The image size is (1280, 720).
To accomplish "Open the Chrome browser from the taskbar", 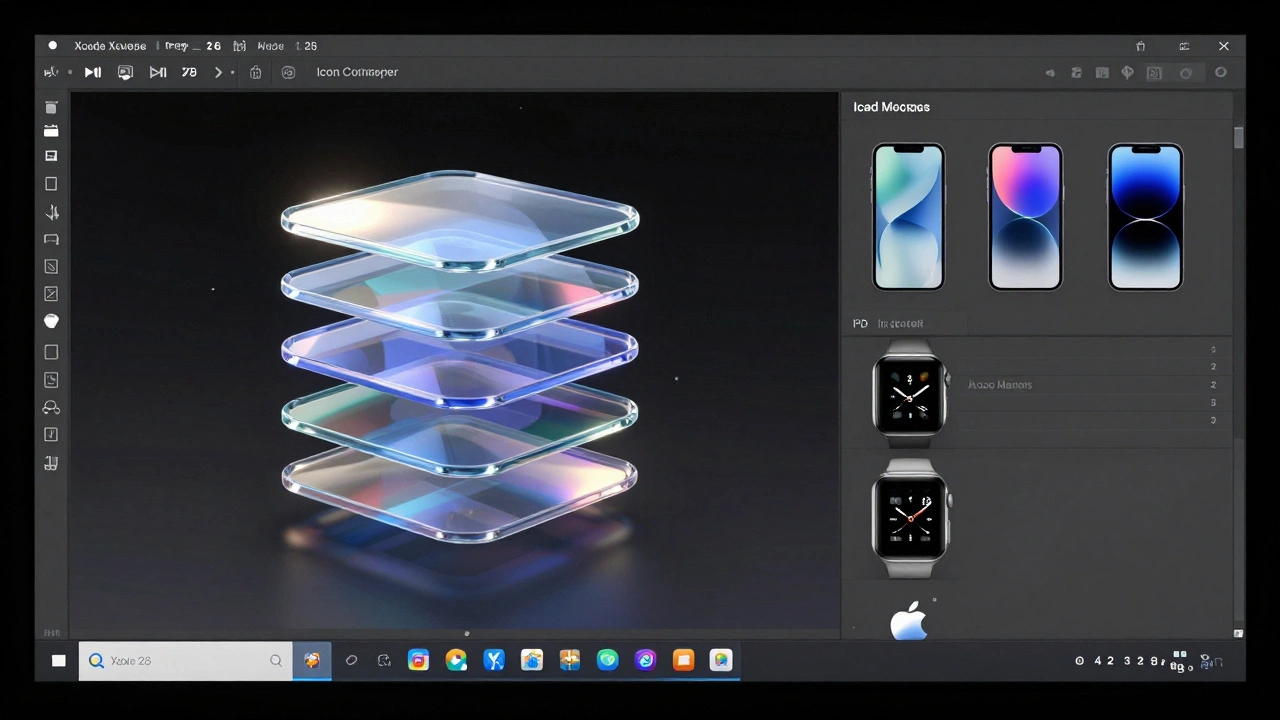I will point(456,660).
